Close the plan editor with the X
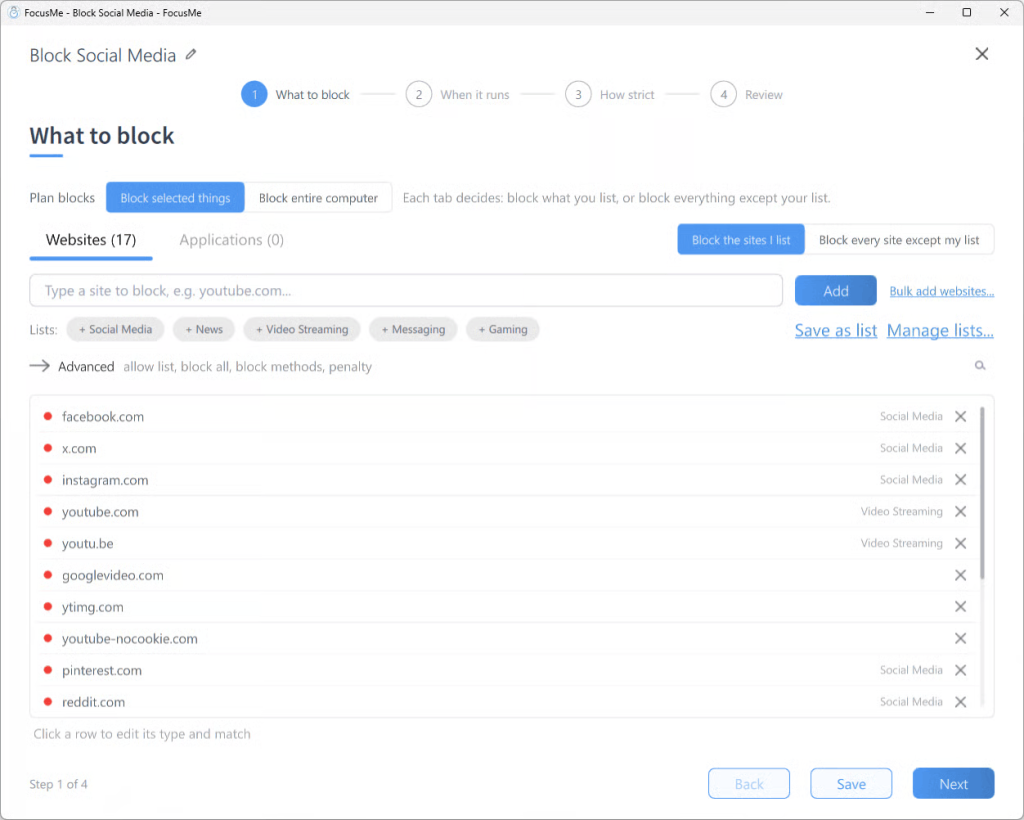This screenshot has width=1024, height=820. [982, 54]
